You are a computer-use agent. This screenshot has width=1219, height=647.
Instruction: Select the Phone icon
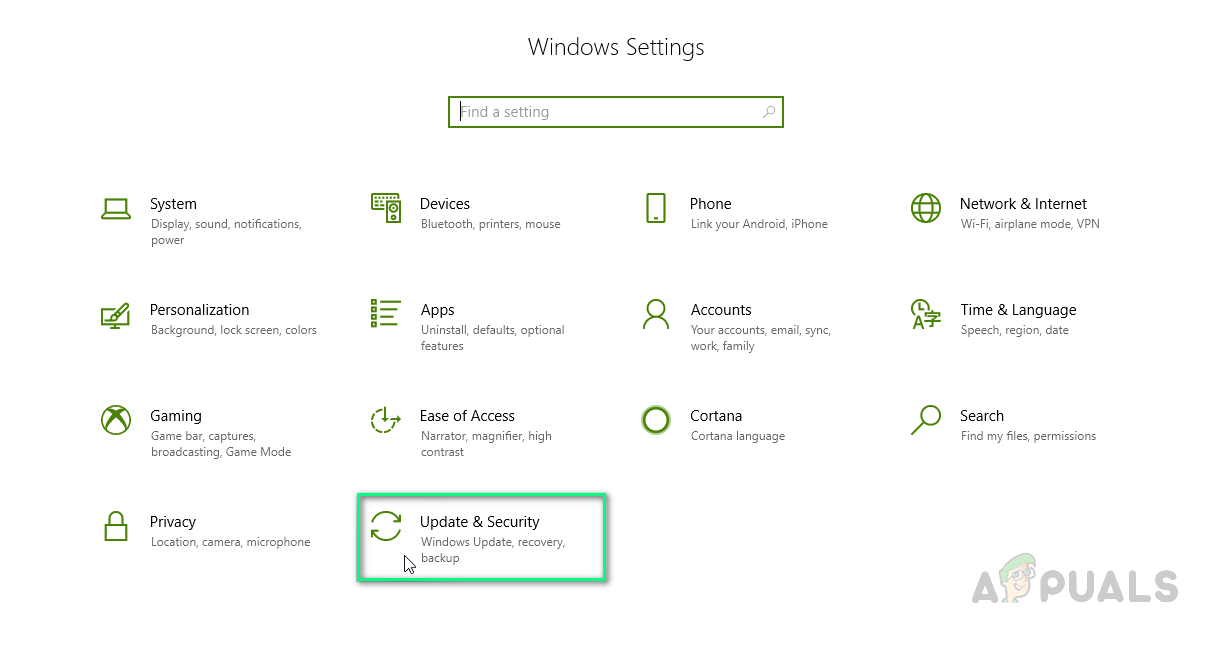coord(656,208)
